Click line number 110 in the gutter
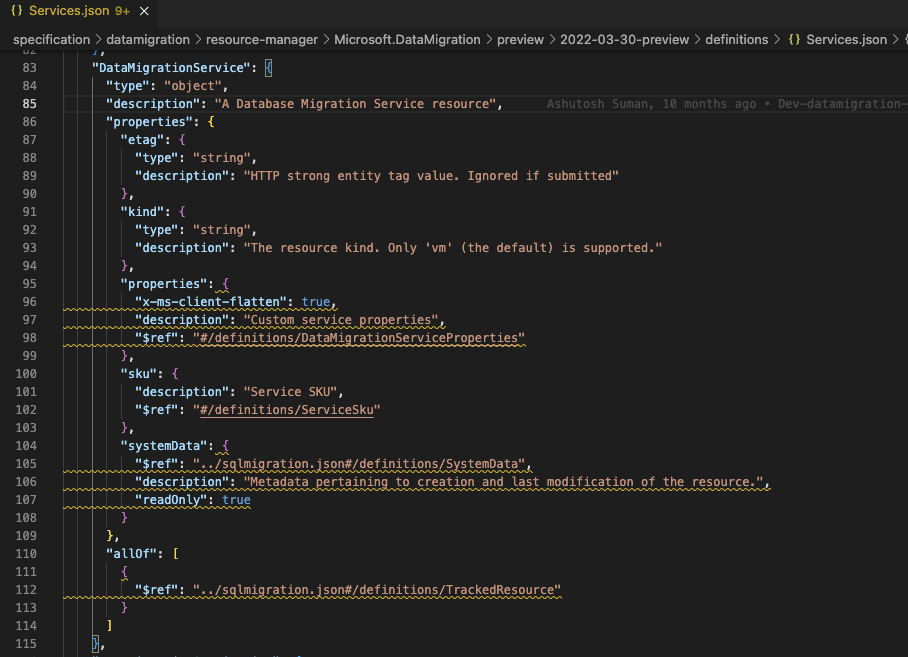This screenshot has width=908, height=657. point(26,553)
